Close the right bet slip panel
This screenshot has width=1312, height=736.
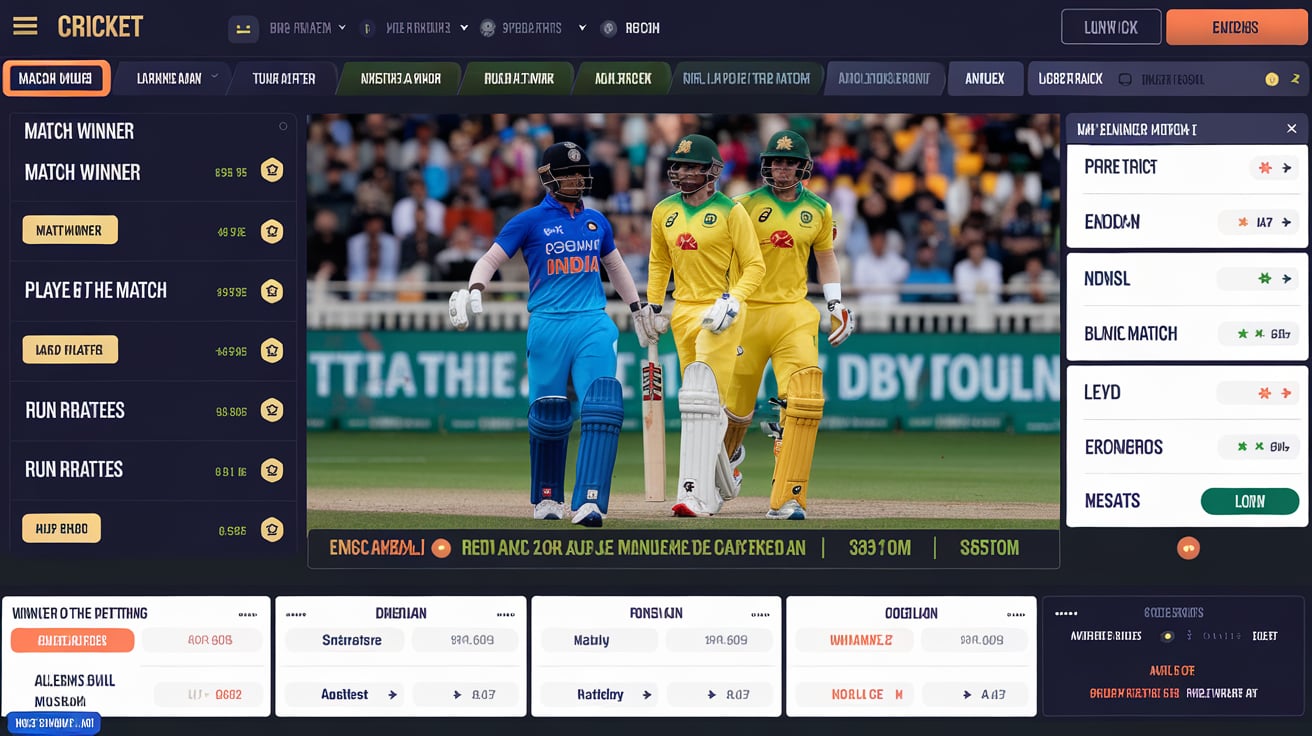(x=1291, y=129)
